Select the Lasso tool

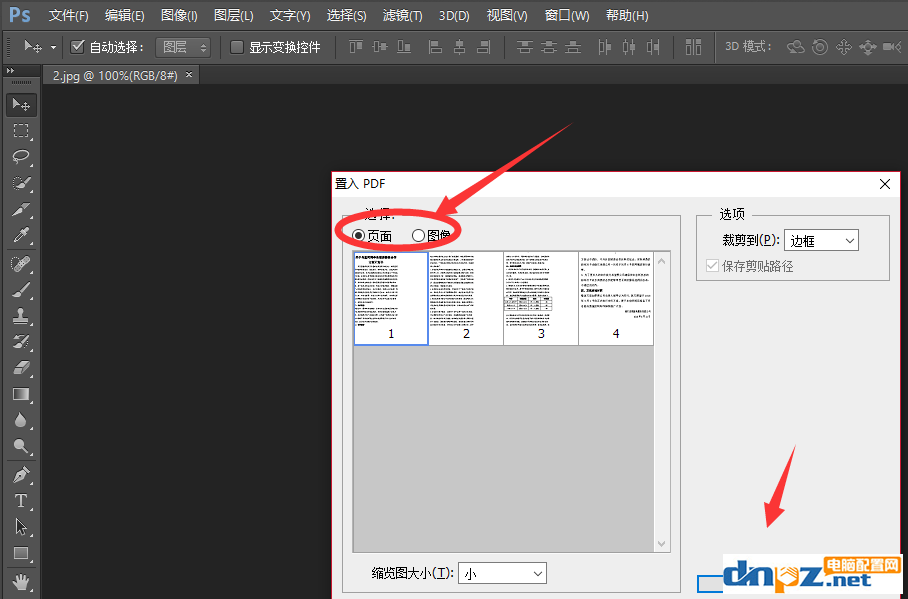pyautogui.click(x=21, y=157)
